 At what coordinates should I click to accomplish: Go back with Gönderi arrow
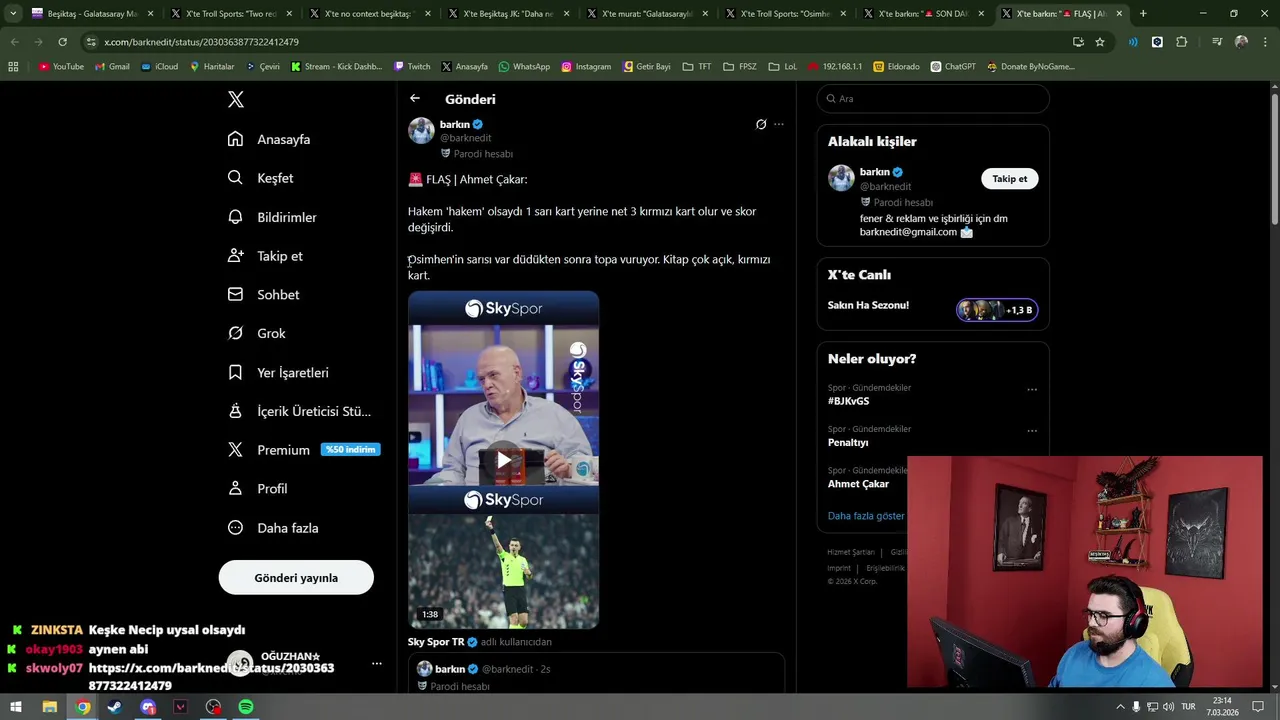pyautogui.click(x=415, y=98)
